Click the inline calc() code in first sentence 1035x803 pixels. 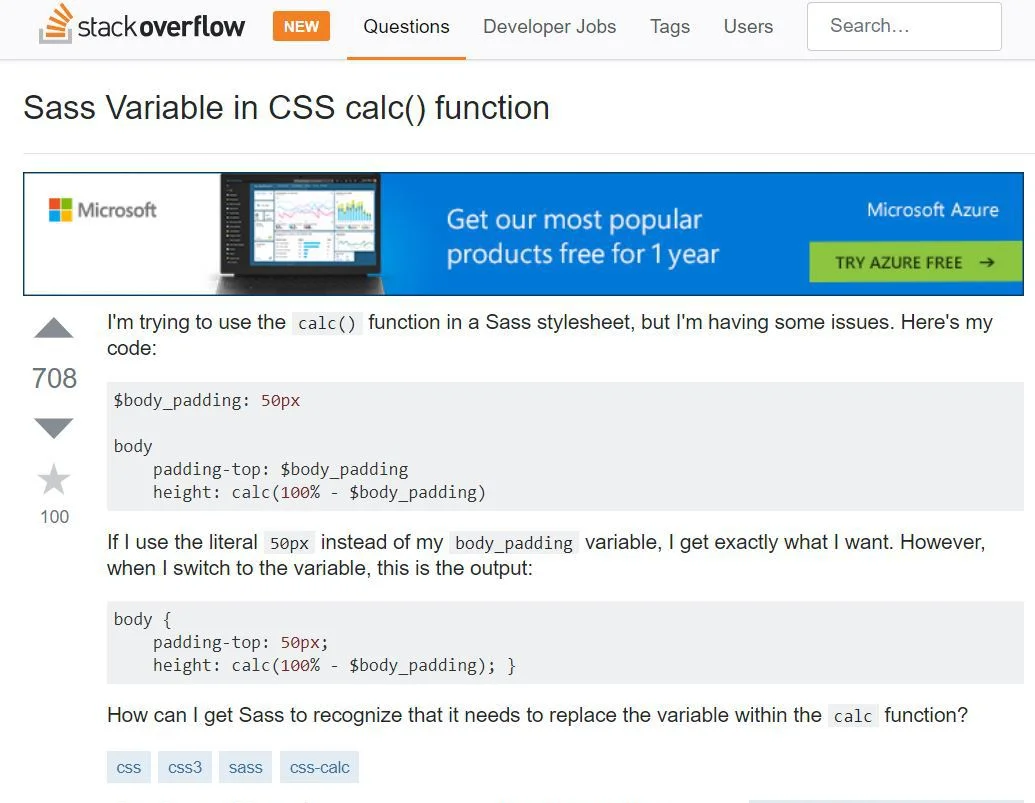click(x=327, y=323)
